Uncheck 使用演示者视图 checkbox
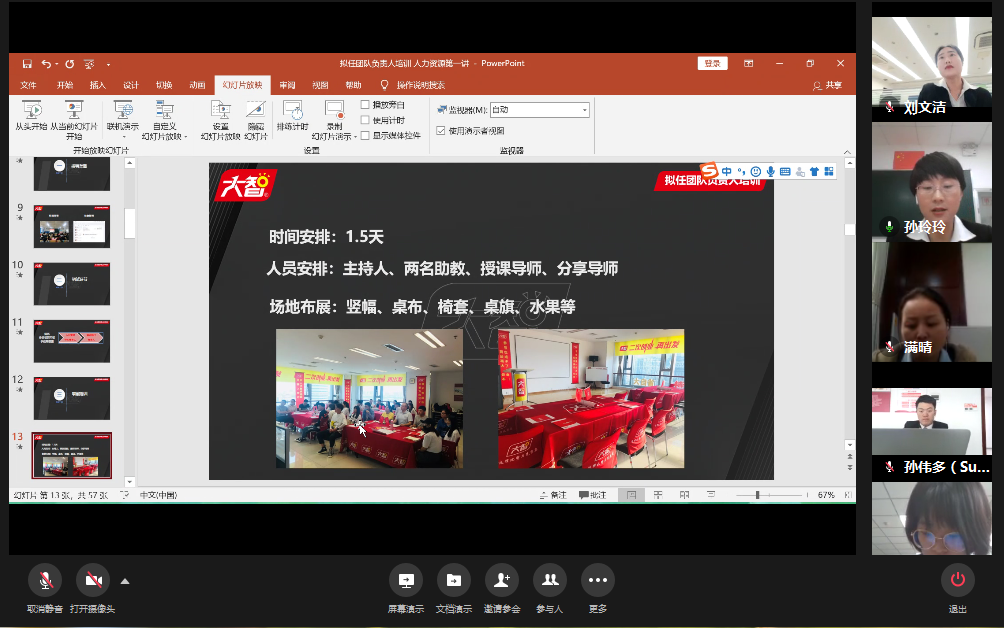1004x628 pixels. 441,130
